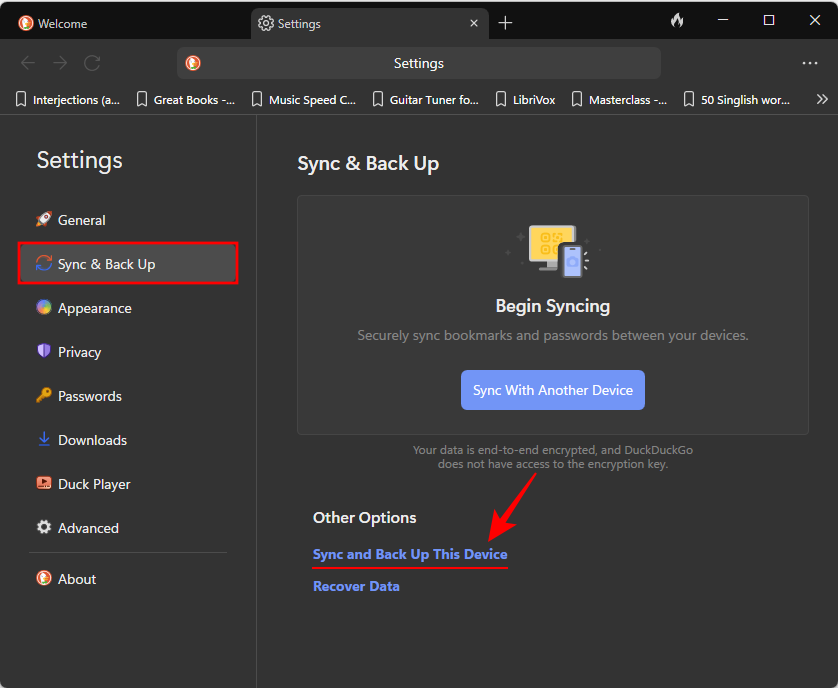Click the colorful Appearance circle icon

tap(44, 307)
